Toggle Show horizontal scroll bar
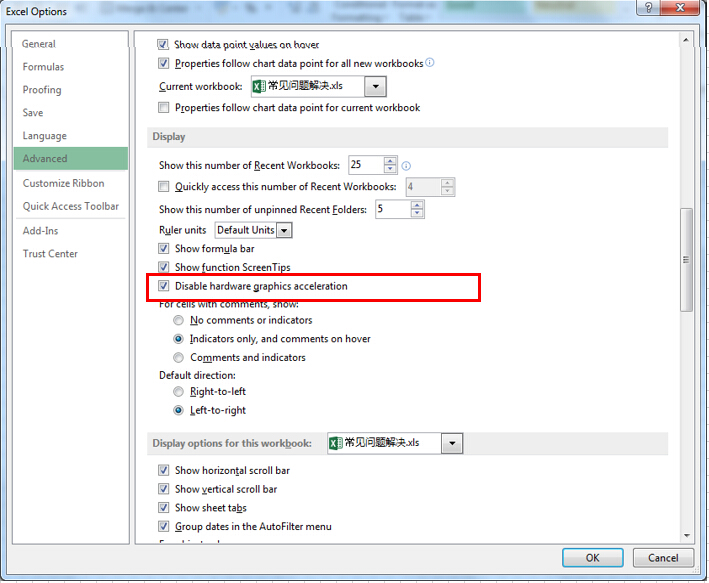This screenshot has width=709, height=583. click(x=163, y=470)
